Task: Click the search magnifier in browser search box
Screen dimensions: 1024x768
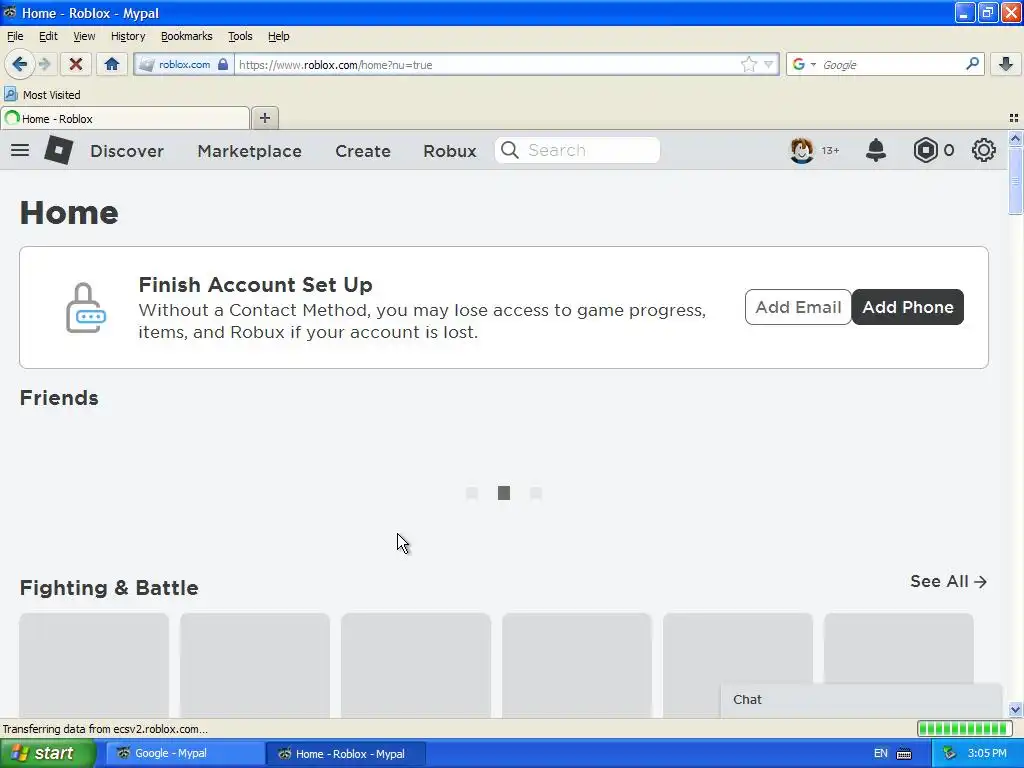Action: tap(972, 63)
